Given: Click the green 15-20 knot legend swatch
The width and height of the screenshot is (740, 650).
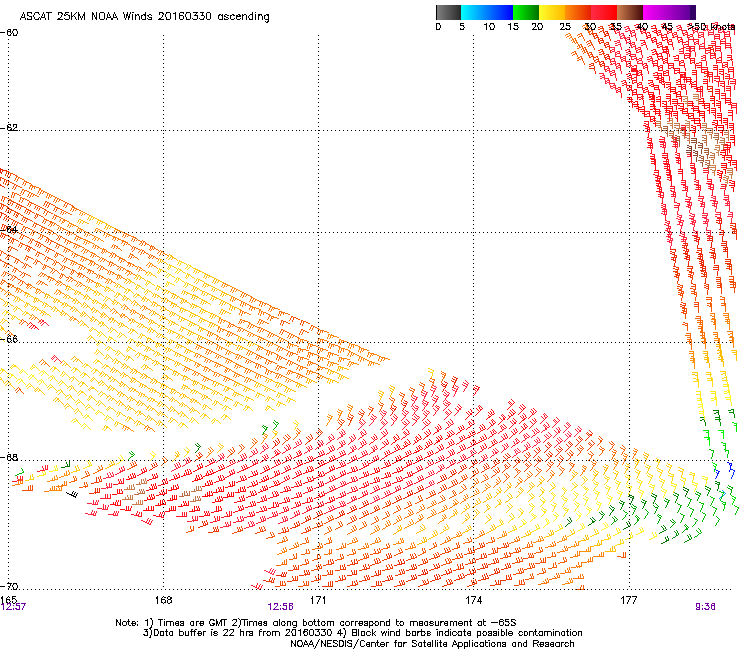Looking at the screenshot, I should [x=526, y=12].
